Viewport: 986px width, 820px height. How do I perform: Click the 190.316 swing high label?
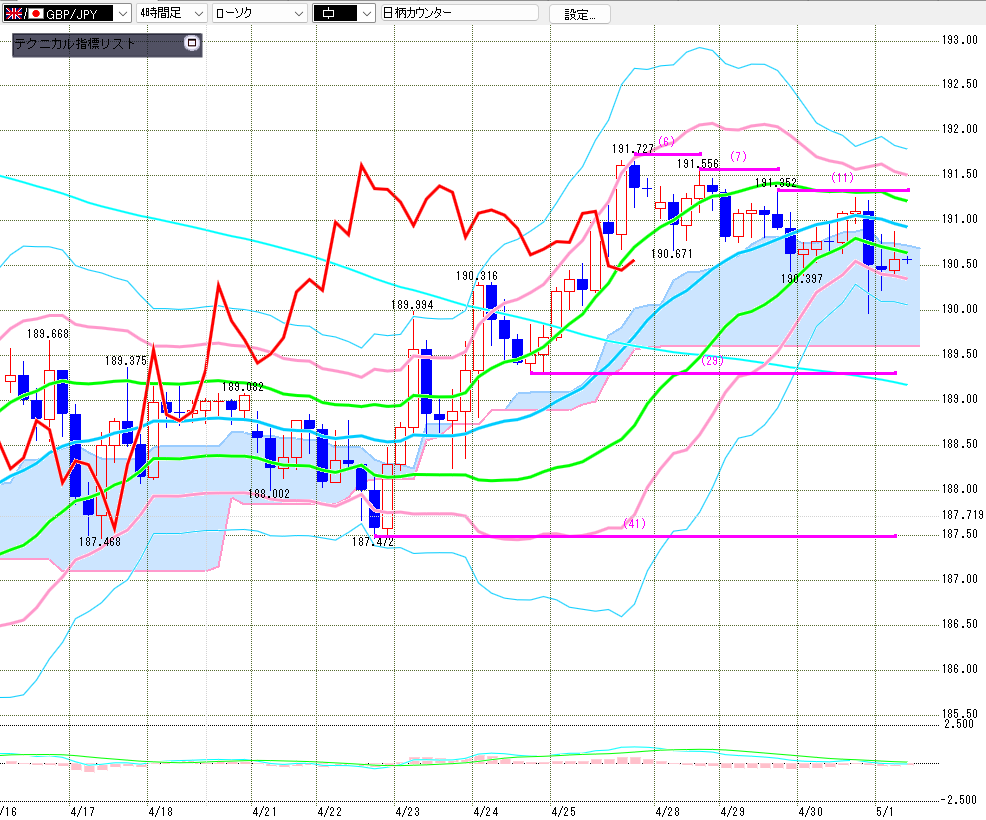point(477,275)
